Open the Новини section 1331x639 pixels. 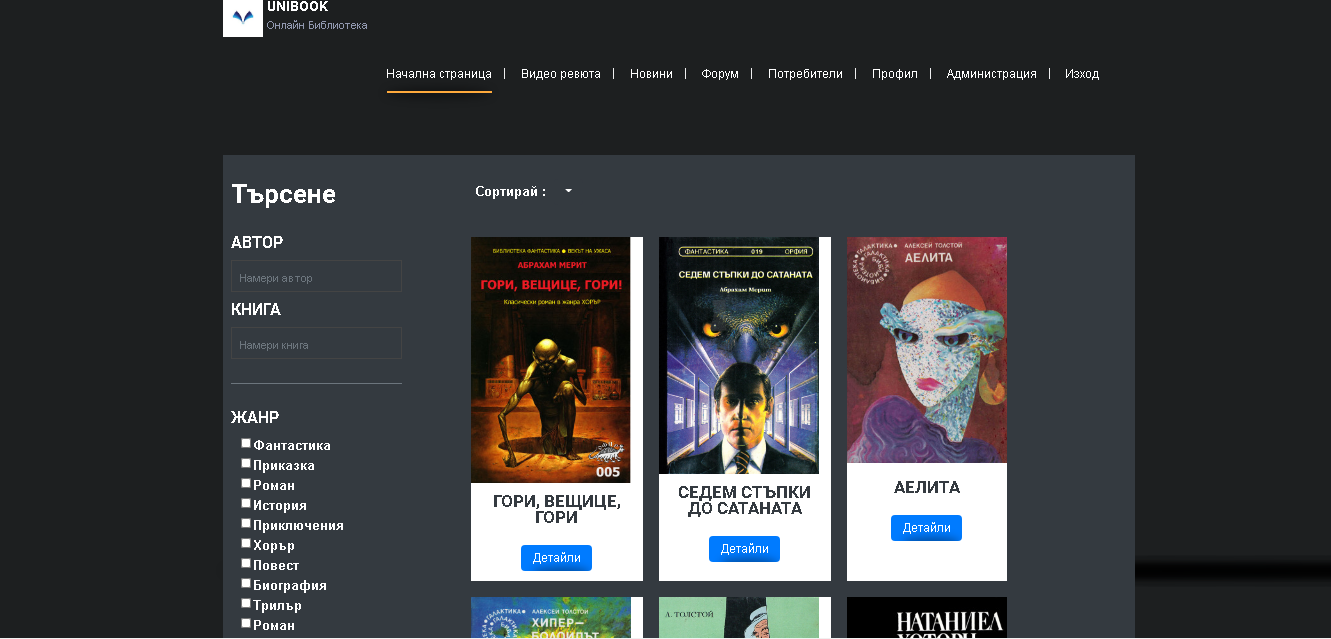pyautogui.click(x=651, y=74)
